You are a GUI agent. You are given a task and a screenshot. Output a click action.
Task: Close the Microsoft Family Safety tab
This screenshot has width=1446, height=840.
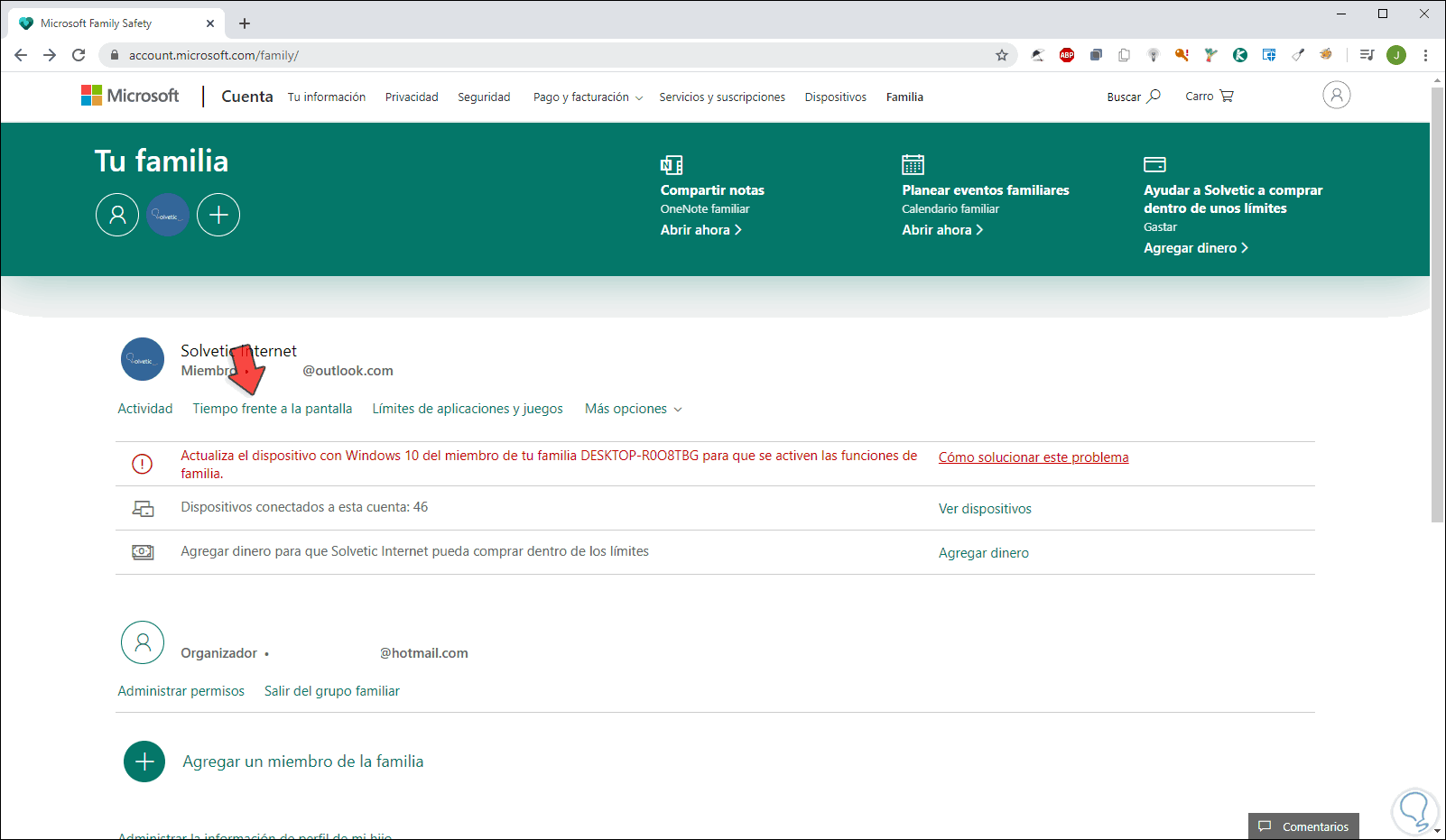(x=210, y=23)
